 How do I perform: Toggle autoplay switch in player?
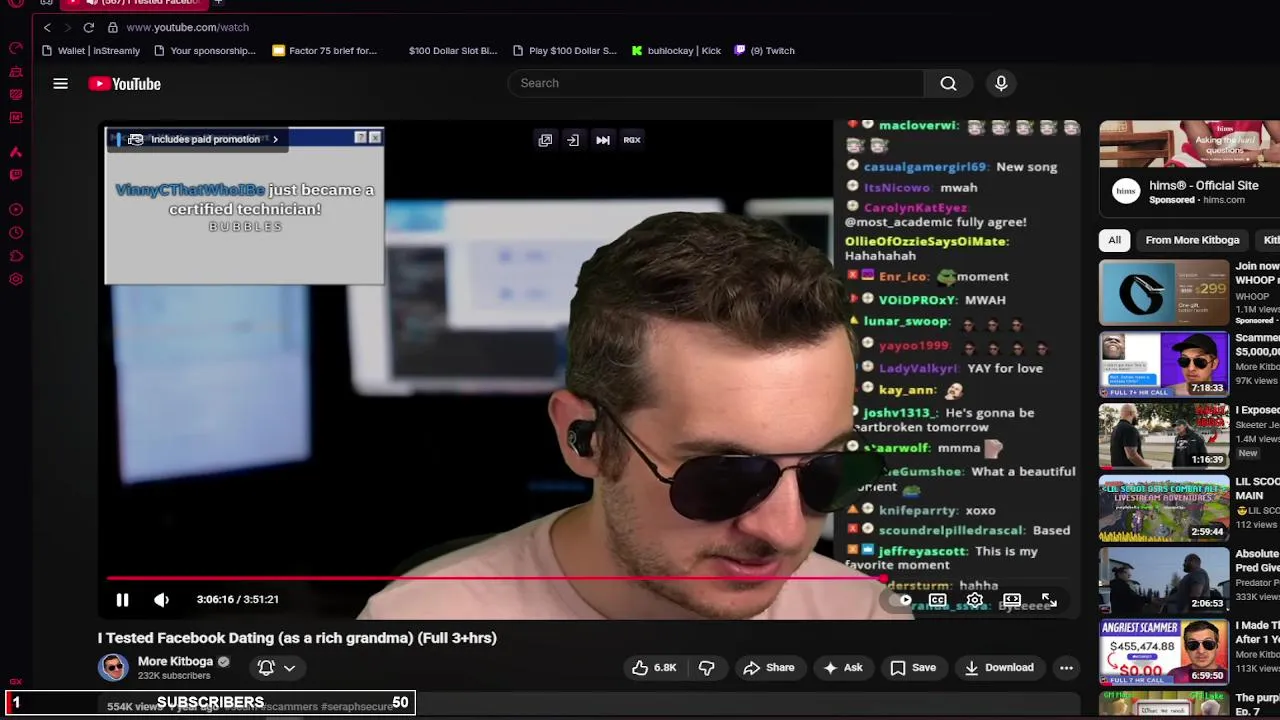pos(900,600)
